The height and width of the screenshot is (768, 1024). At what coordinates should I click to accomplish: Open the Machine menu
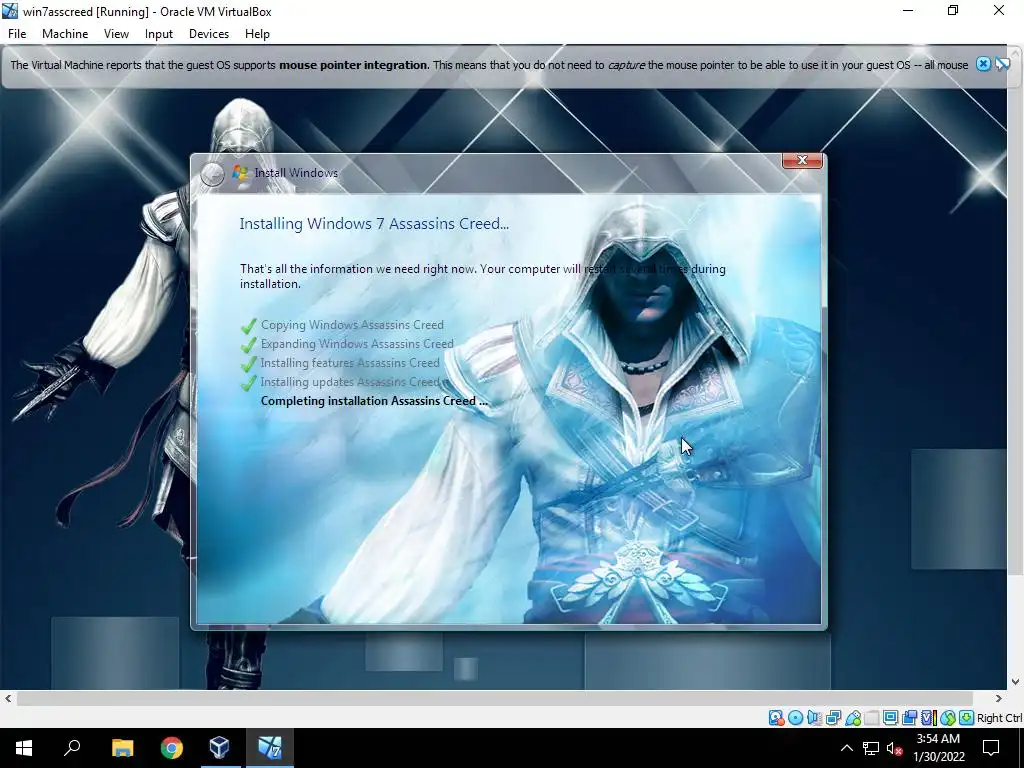click(65, 34)
